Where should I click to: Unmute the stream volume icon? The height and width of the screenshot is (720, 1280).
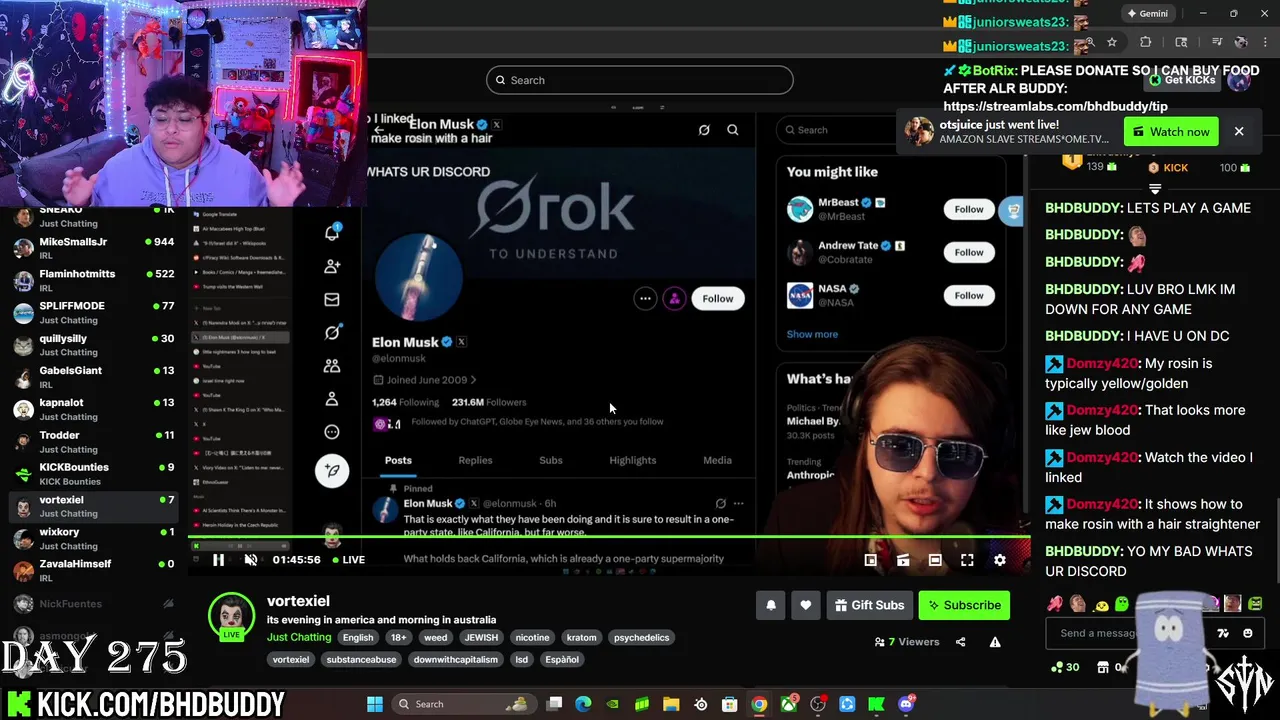click(x=251, y=560)
